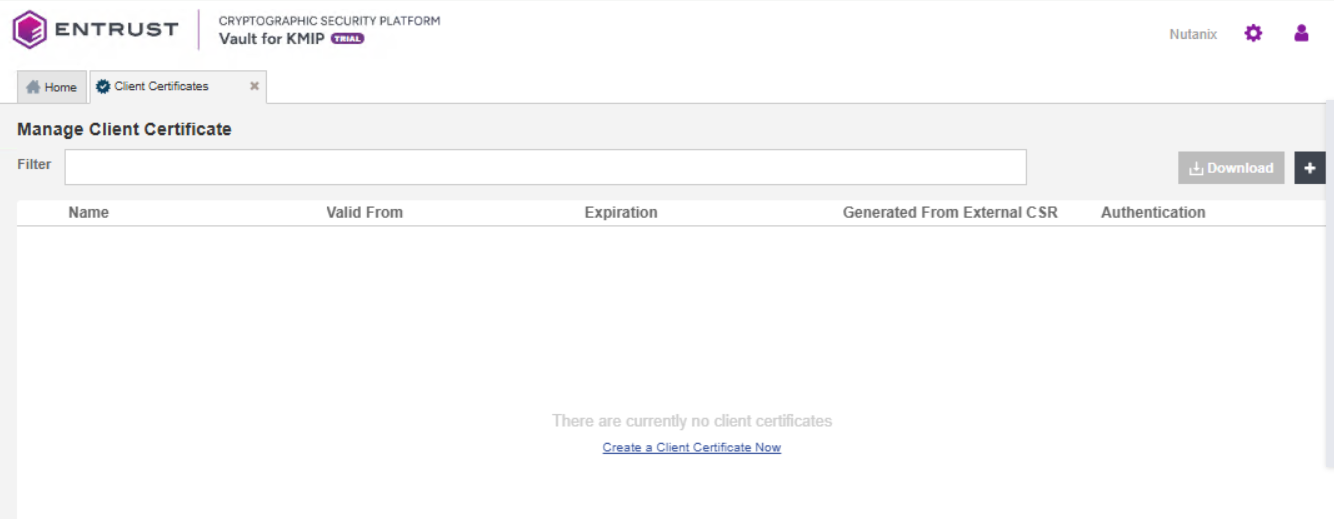Open the user profile icon menu

(x=1301, y=33)
